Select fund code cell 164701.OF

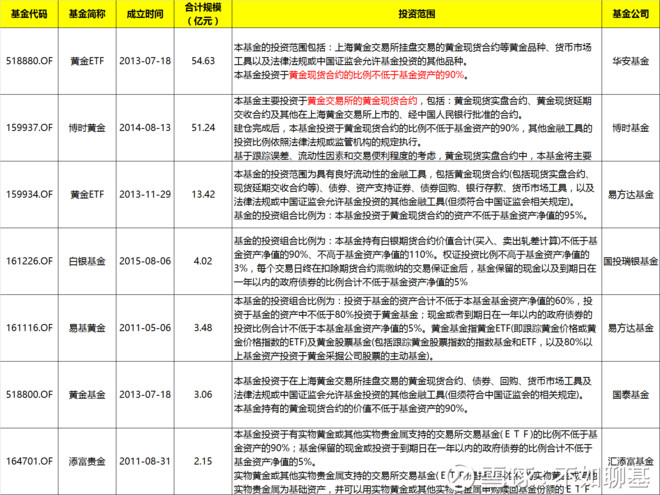[x=29, y=461]
